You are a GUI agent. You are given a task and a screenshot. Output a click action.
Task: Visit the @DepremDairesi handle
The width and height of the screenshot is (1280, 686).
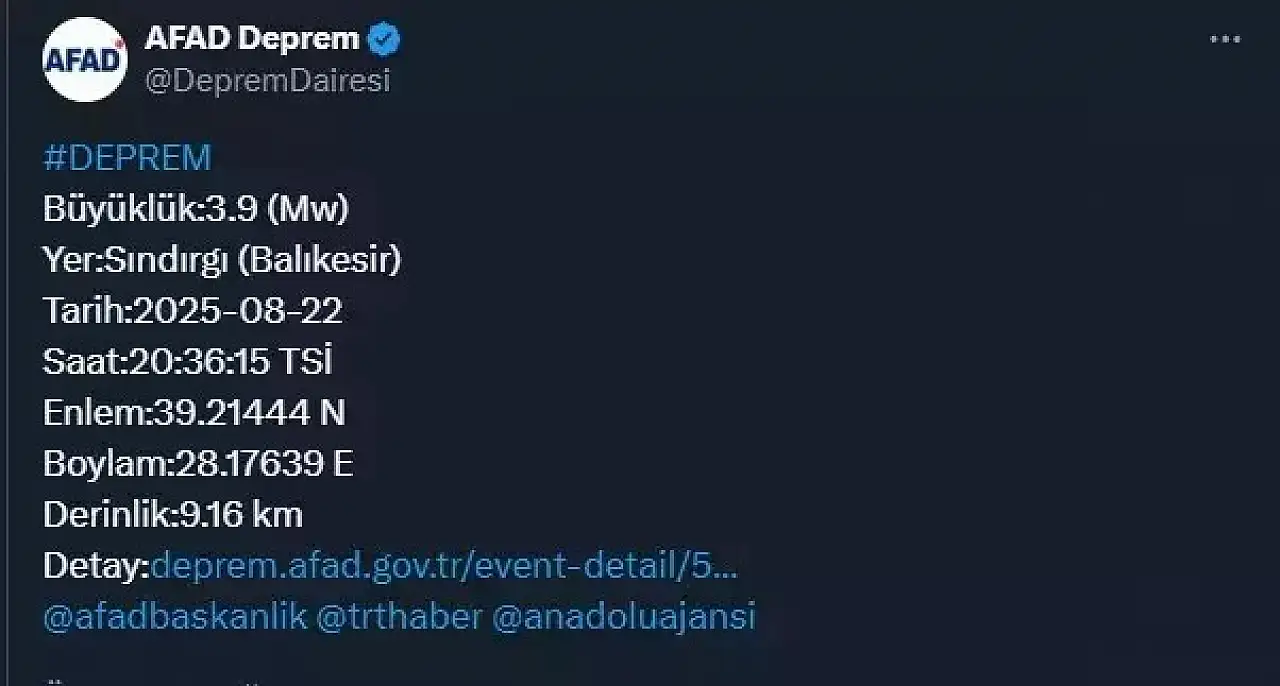tap(268, 81)
